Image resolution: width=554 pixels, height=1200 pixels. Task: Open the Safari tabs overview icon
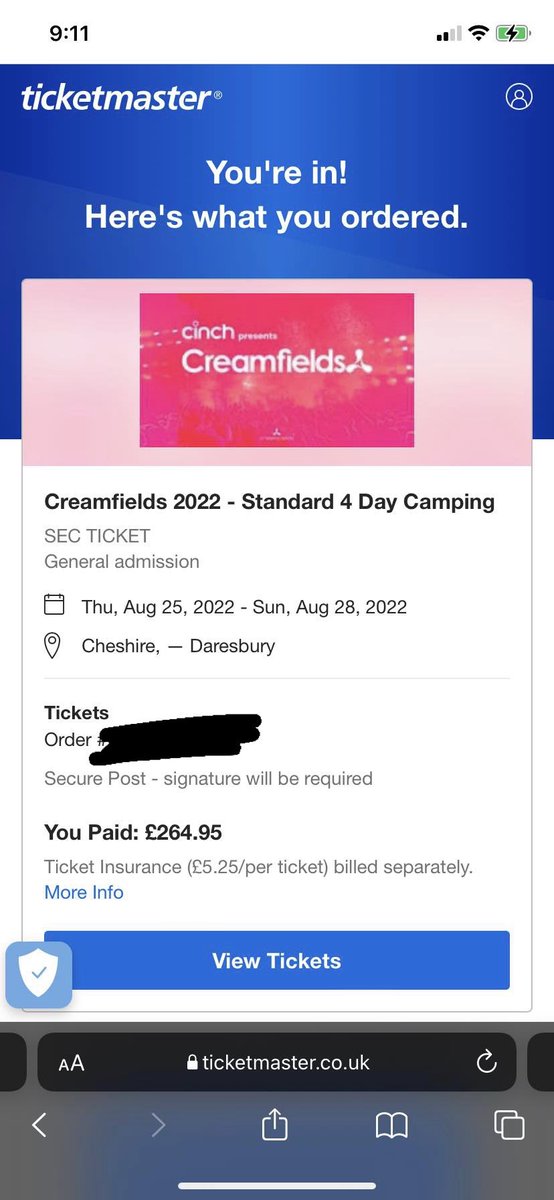[509, 1125]
